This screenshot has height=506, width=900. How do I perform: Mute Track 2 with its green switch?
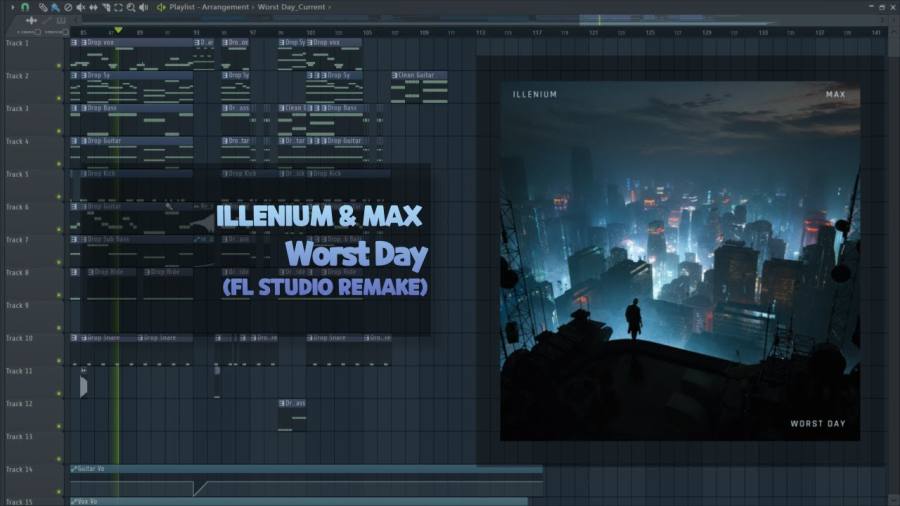(x=59, y=98)
